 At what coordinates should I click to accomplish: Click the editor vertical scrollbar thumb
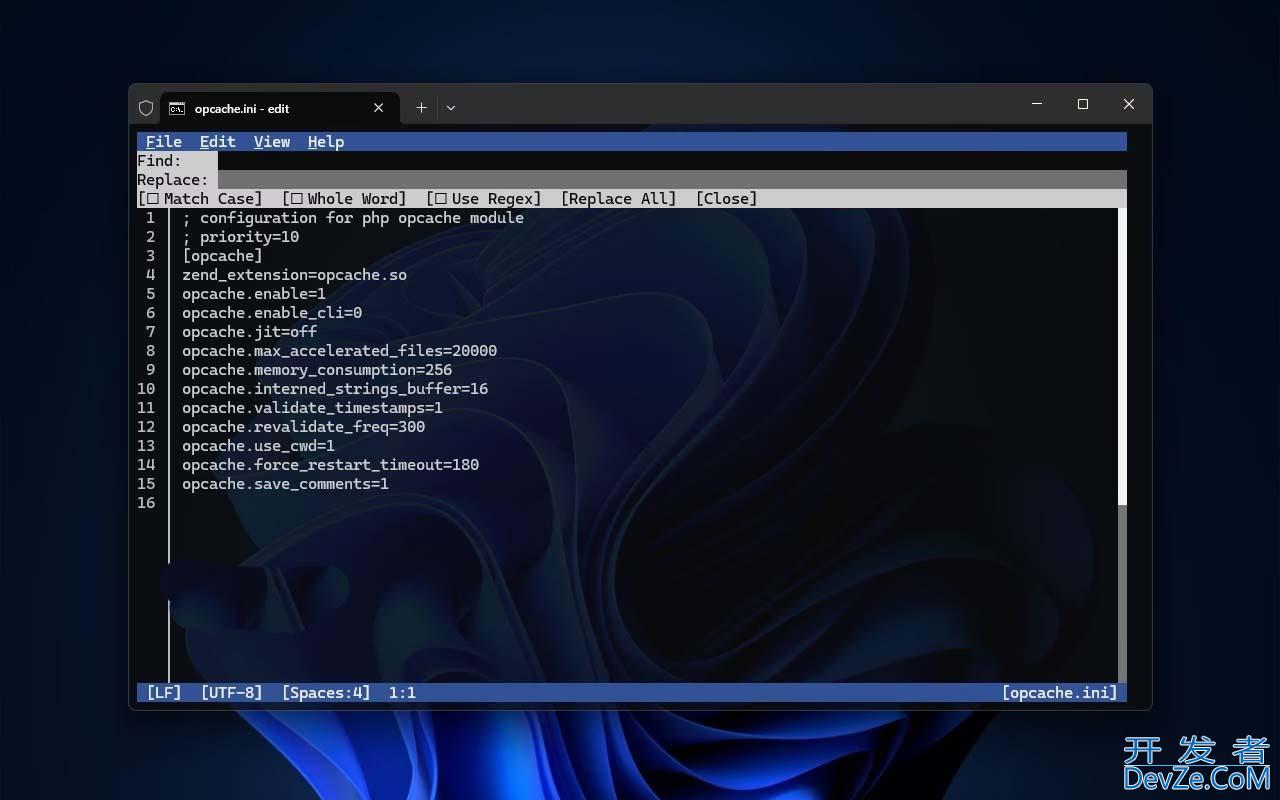1122,356
